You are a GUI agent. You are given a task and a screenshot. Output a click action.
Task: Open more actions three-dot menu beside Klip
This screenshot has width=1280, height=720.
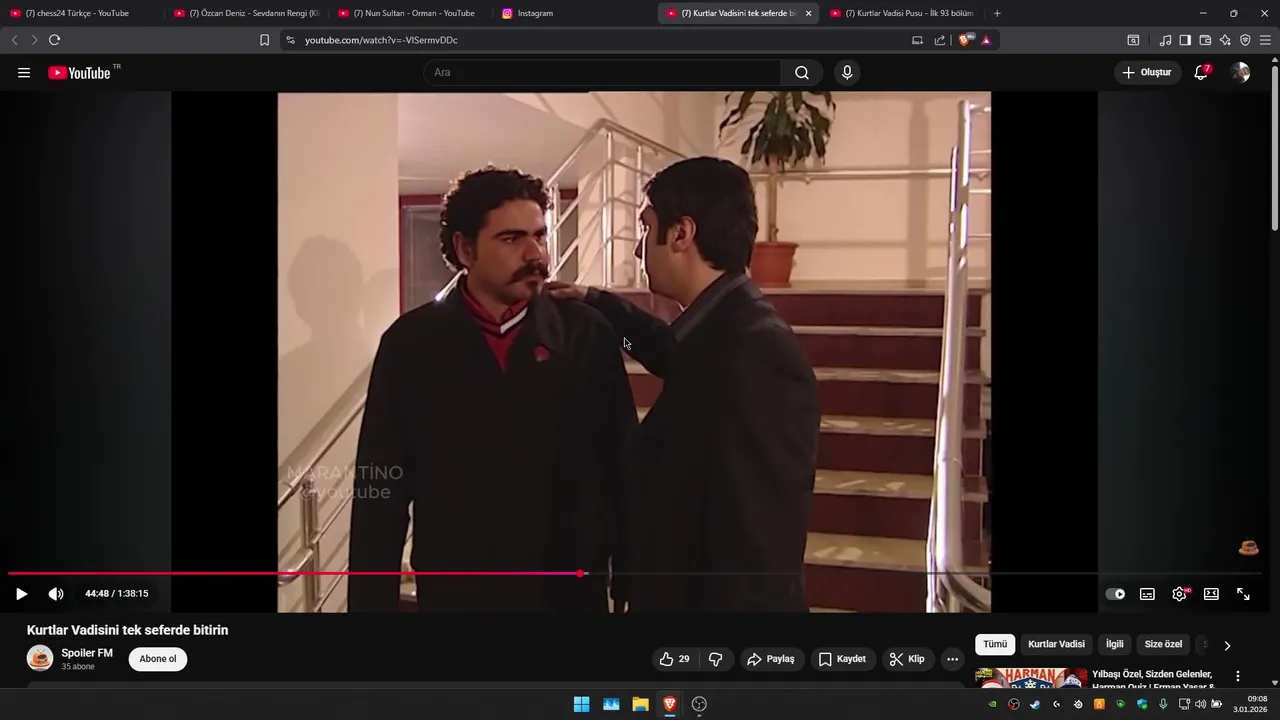pos(952,659)
